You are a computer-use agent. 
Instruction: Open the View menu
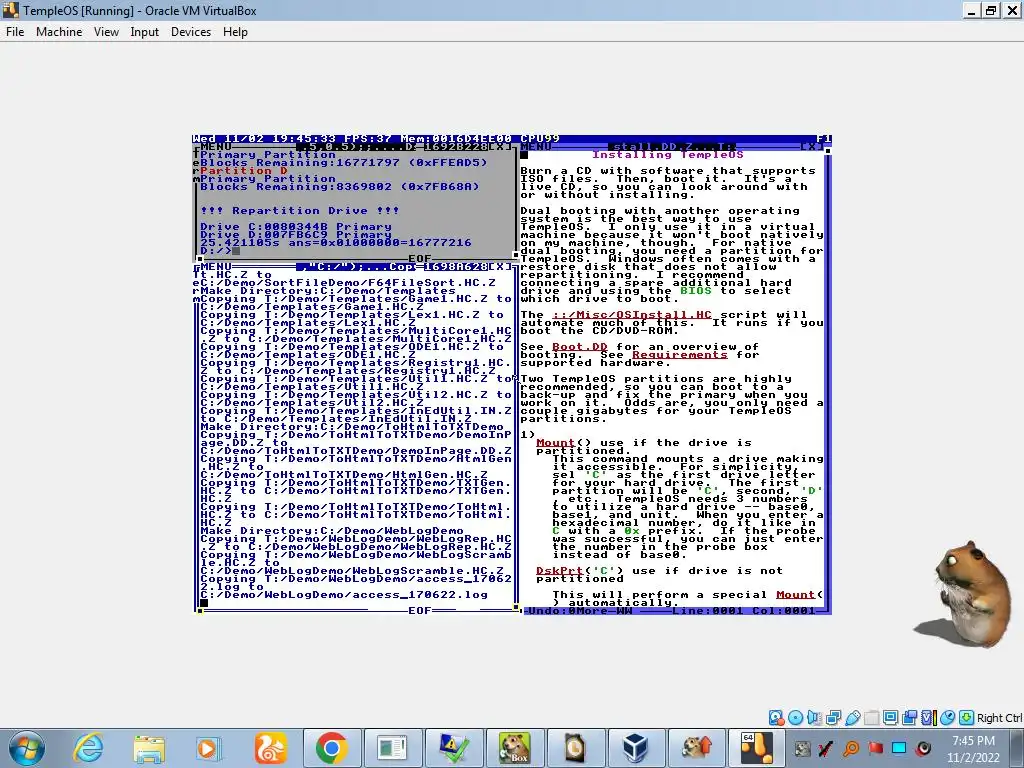point(106,32)
